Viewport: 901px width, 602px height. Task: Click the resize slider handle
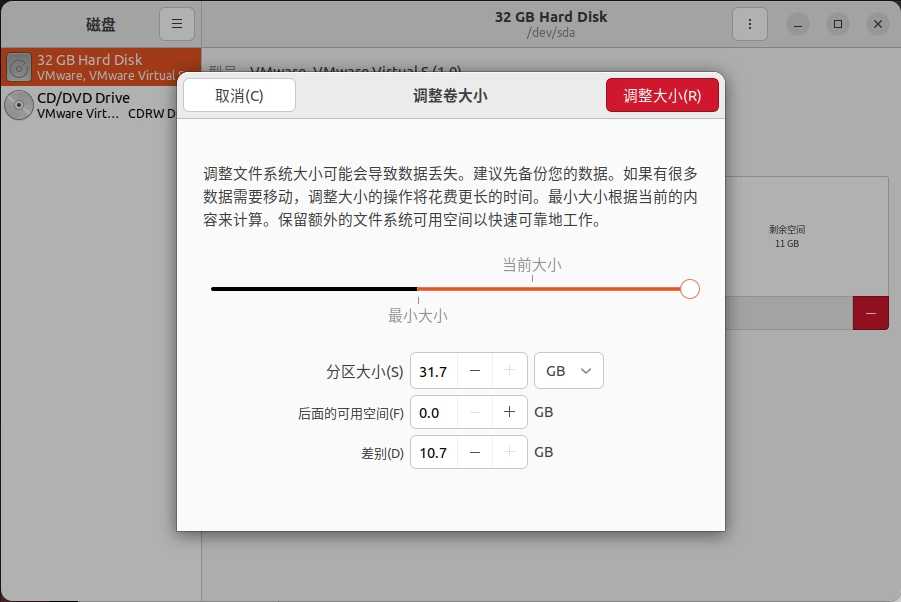[x=689, y=289]
